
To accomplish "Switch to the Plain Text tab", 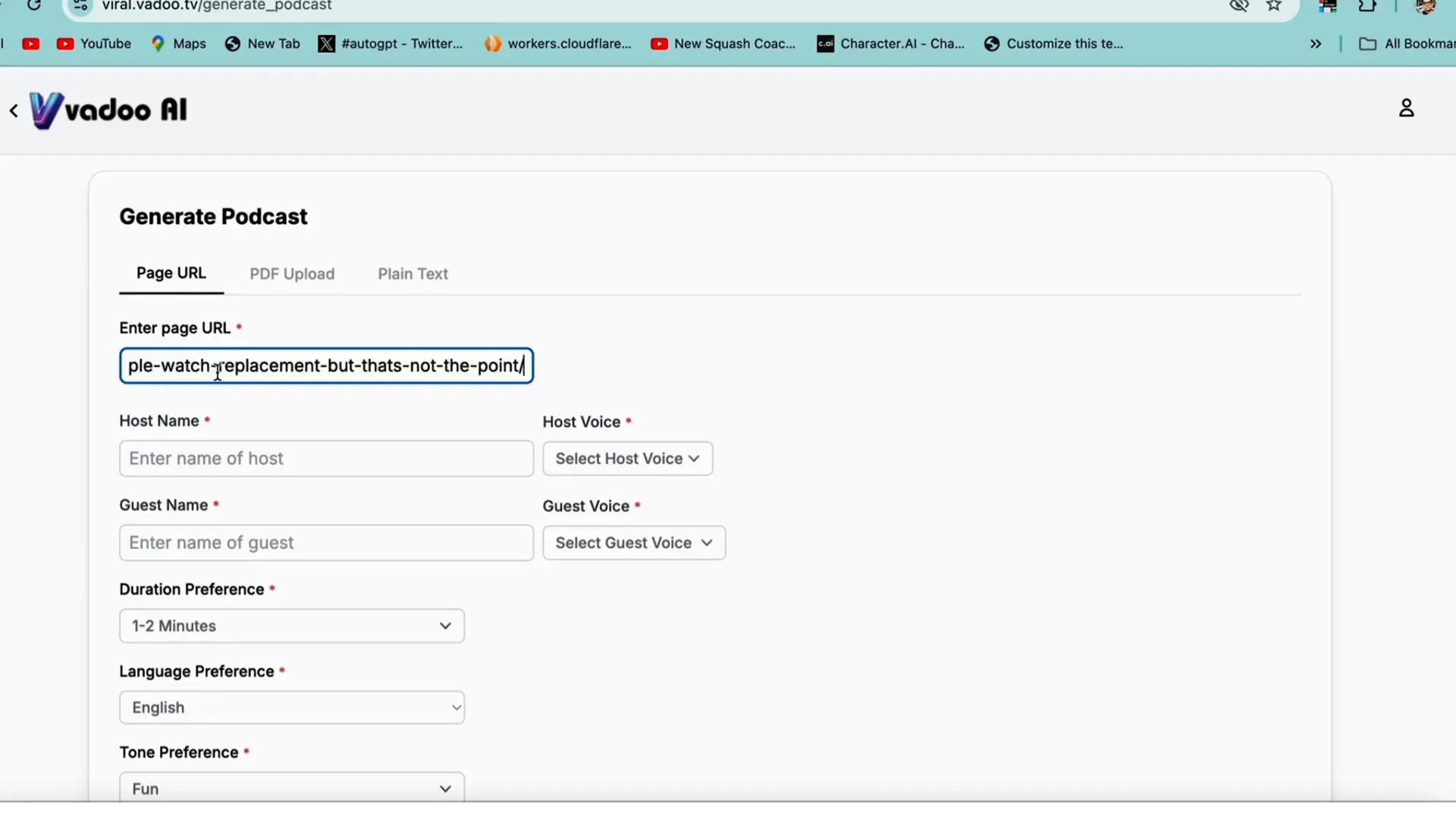I will click(413, 273).
